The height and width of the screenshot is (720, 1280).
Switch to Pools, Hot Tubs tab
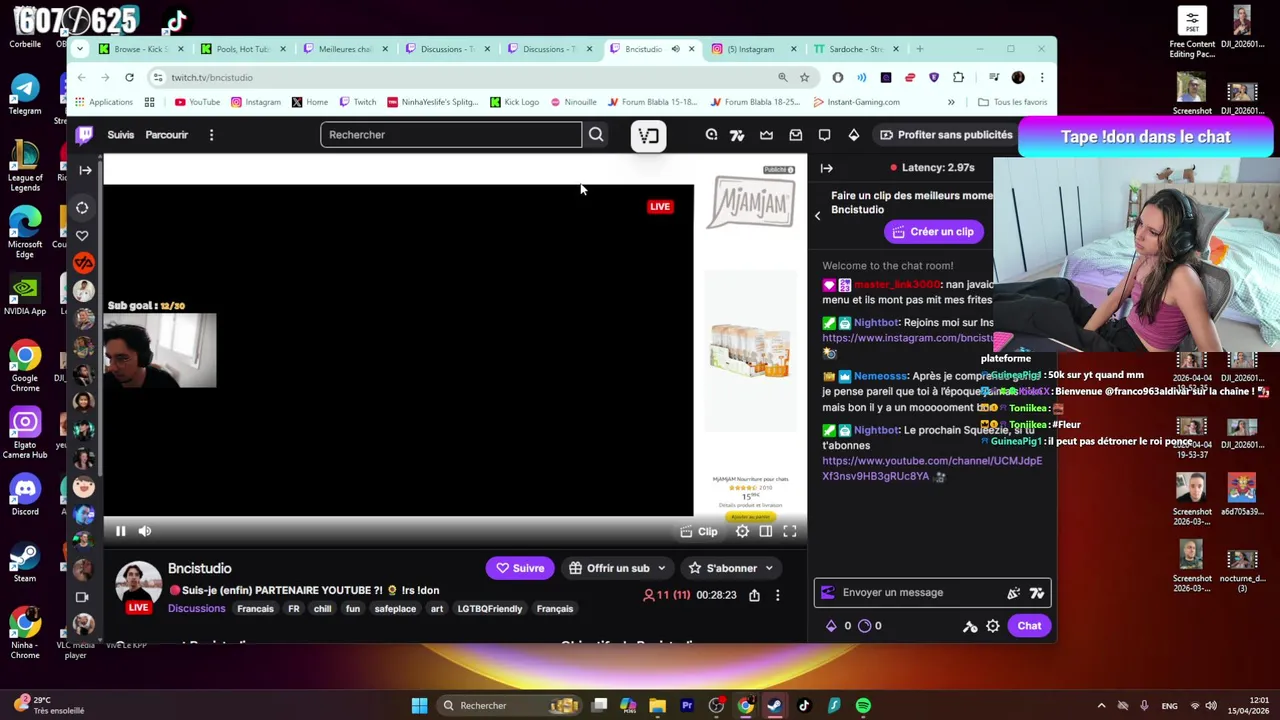click(242, 49)
